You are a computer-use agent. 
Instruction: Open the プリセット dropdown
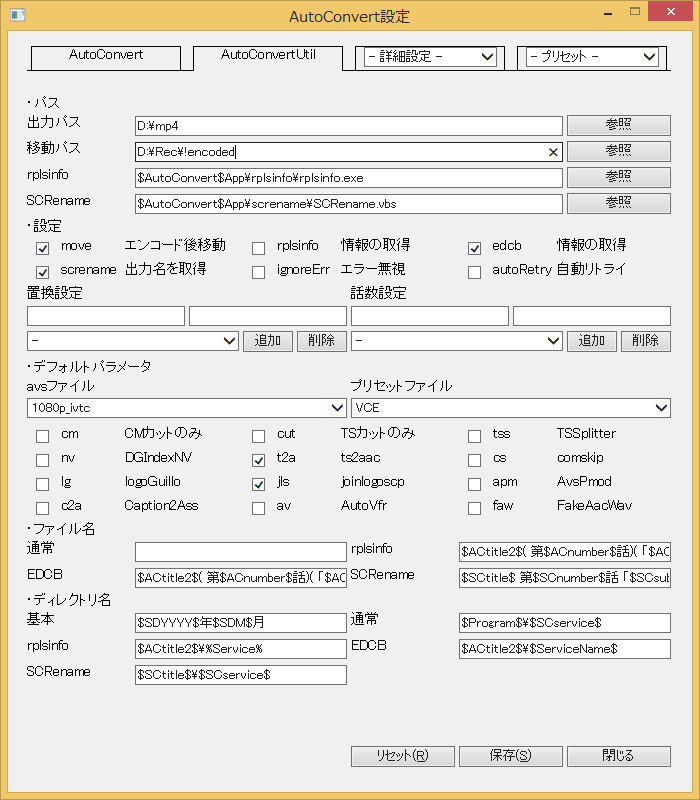click(x=592, y=57)
